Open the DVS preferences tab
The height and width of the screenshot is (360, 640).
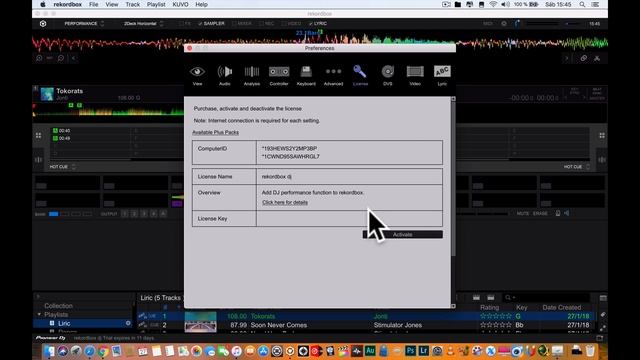coord(388,76)
